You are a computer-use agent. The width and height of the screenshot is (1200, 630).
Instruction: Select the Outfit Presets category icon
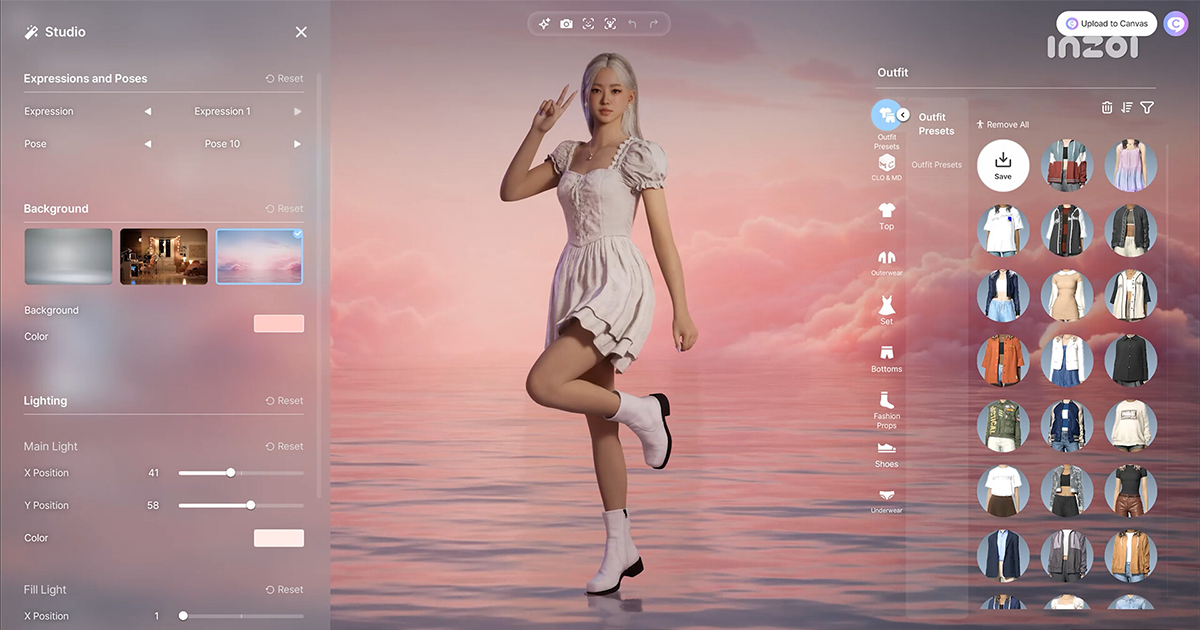coord(886,116)
